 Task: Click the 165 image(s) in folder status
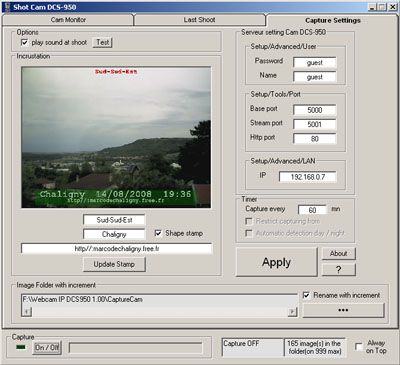click(x=314, y=348)
